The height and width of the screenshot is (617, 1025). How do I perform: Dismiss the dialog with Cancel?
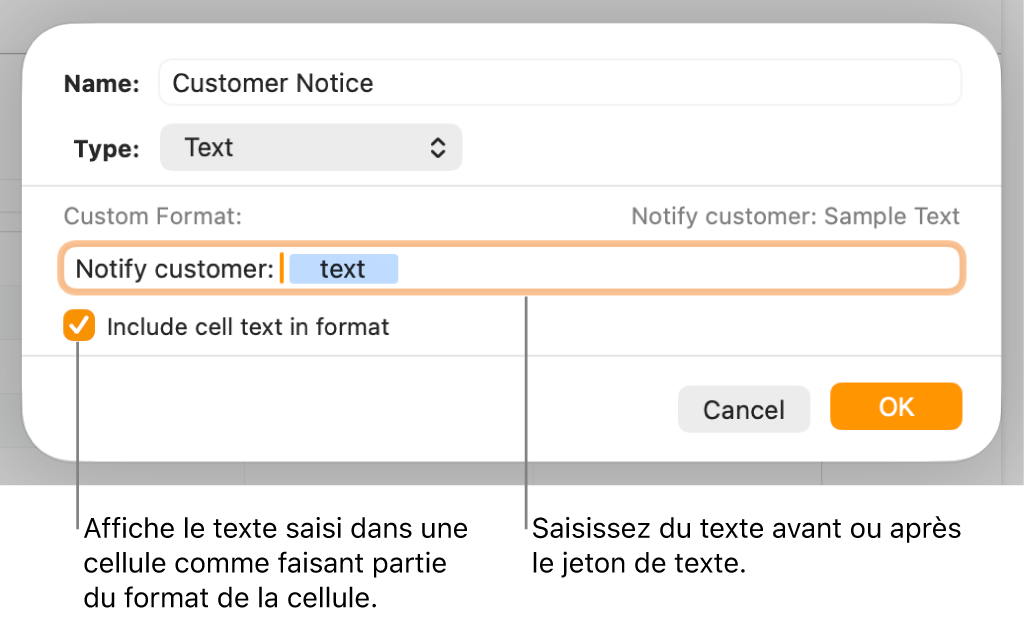743,408
